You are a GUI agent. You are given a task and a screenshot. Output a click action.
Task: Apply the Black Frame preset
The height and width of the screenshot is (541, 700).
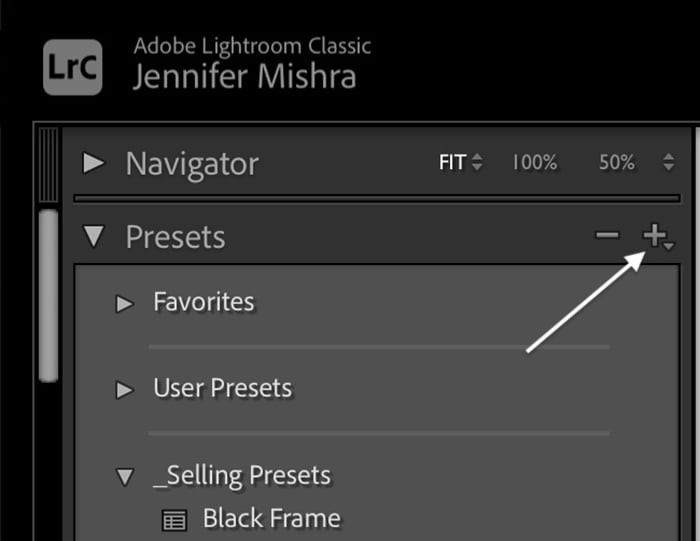tap(271, 518)
